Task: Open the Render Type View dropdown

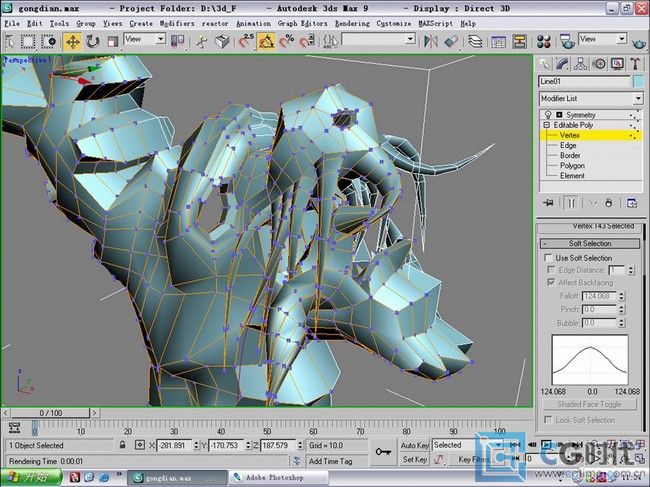Action: [x=602, y=39]
